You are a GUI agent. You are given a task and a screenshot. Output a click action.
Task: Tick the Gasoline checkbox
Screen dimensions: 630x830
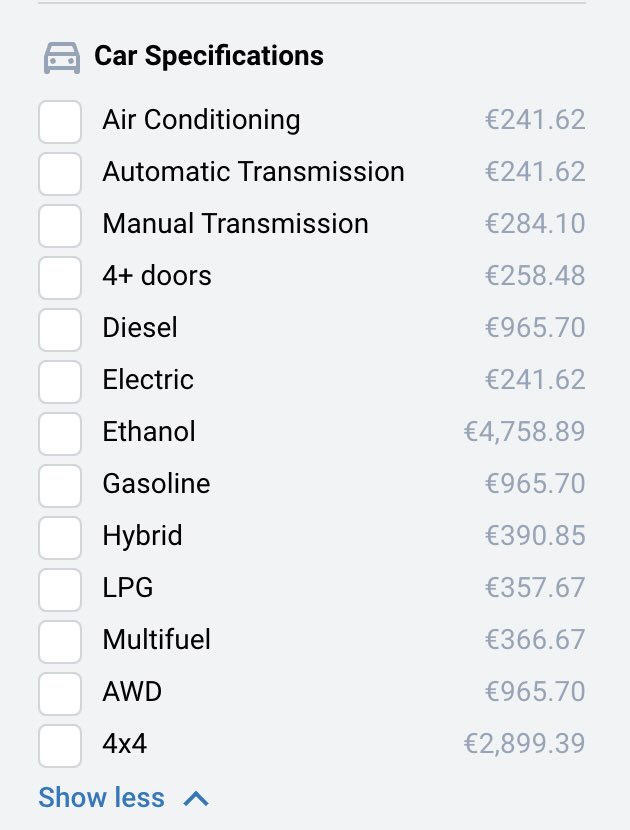(60, 485)
